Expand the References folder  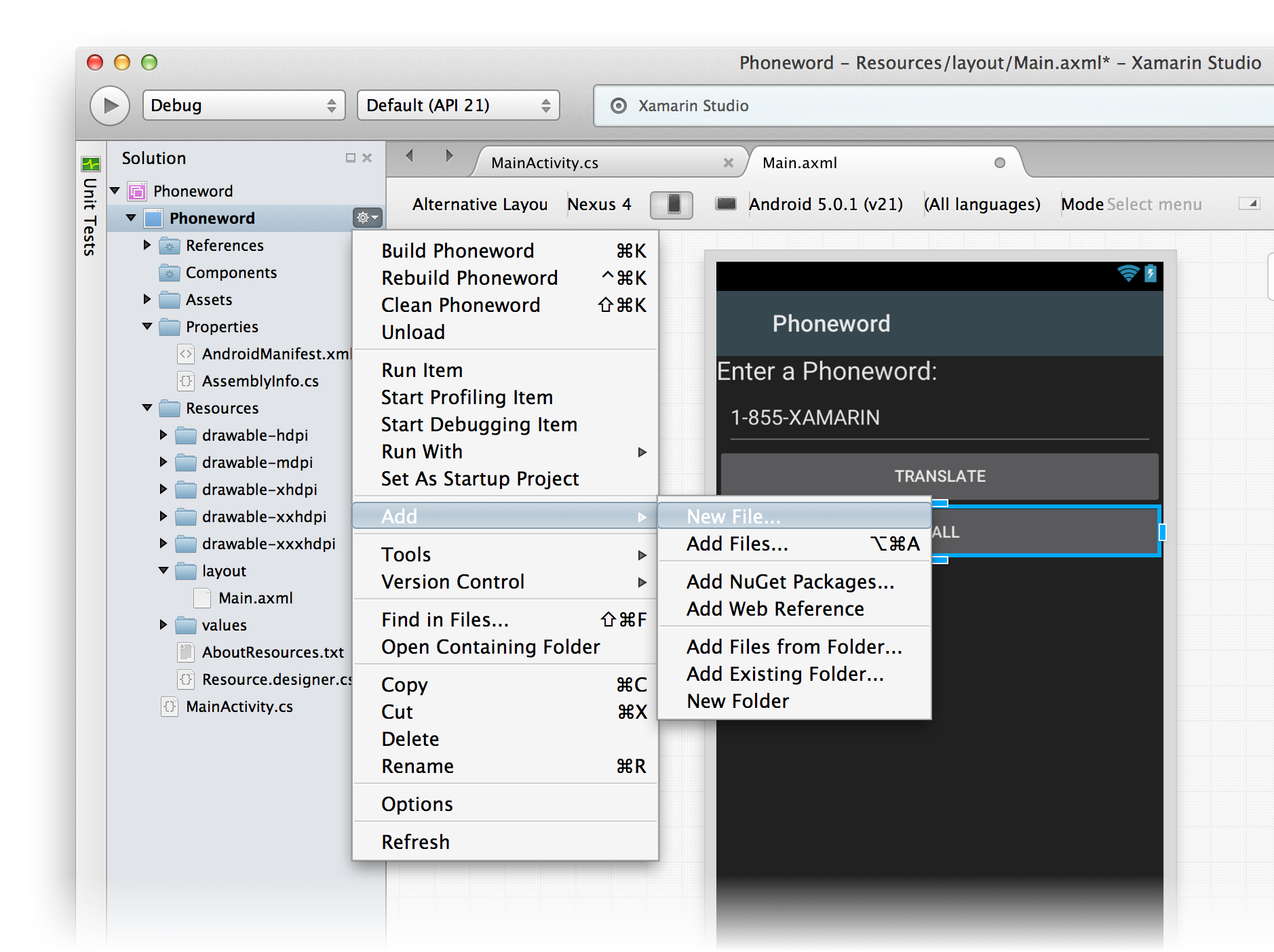click(x=147, y=245)
